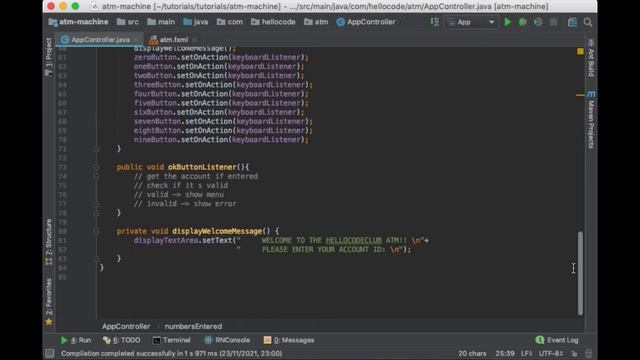Click src folder breadcrumb
Image resolution: width=640 pixels, height=360 pixels.
128,22
